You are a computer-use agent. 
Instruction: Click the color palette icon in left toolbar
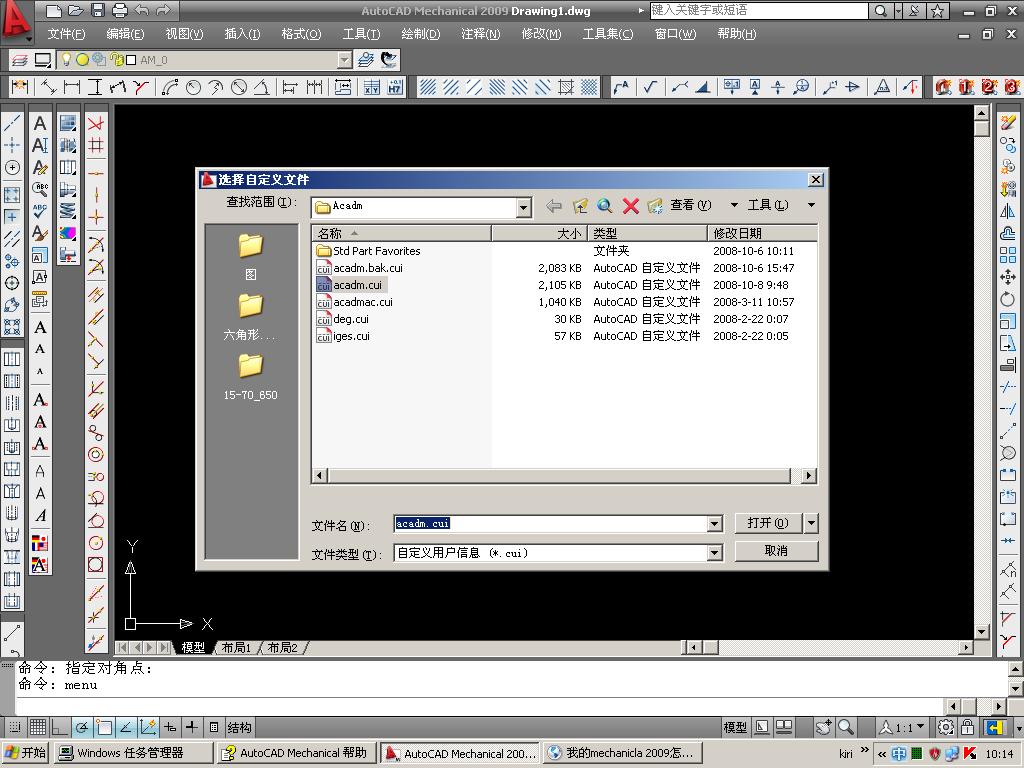click(68, 232)
